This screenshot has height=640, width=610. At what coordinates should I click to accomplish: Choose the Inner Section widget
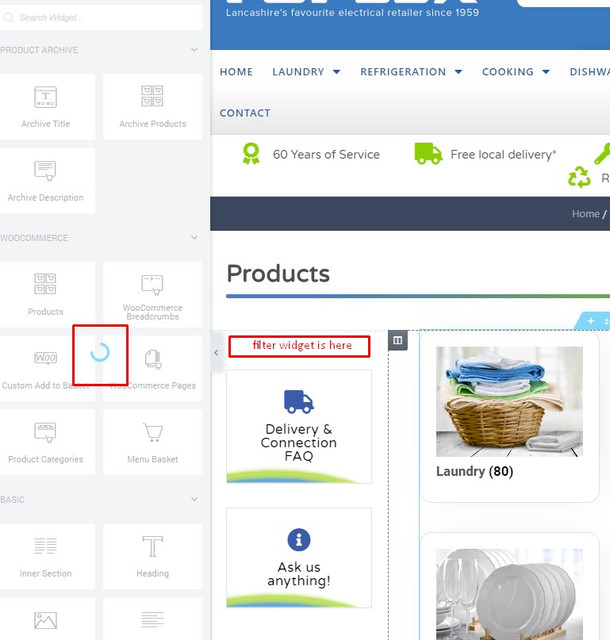[46, 556]
